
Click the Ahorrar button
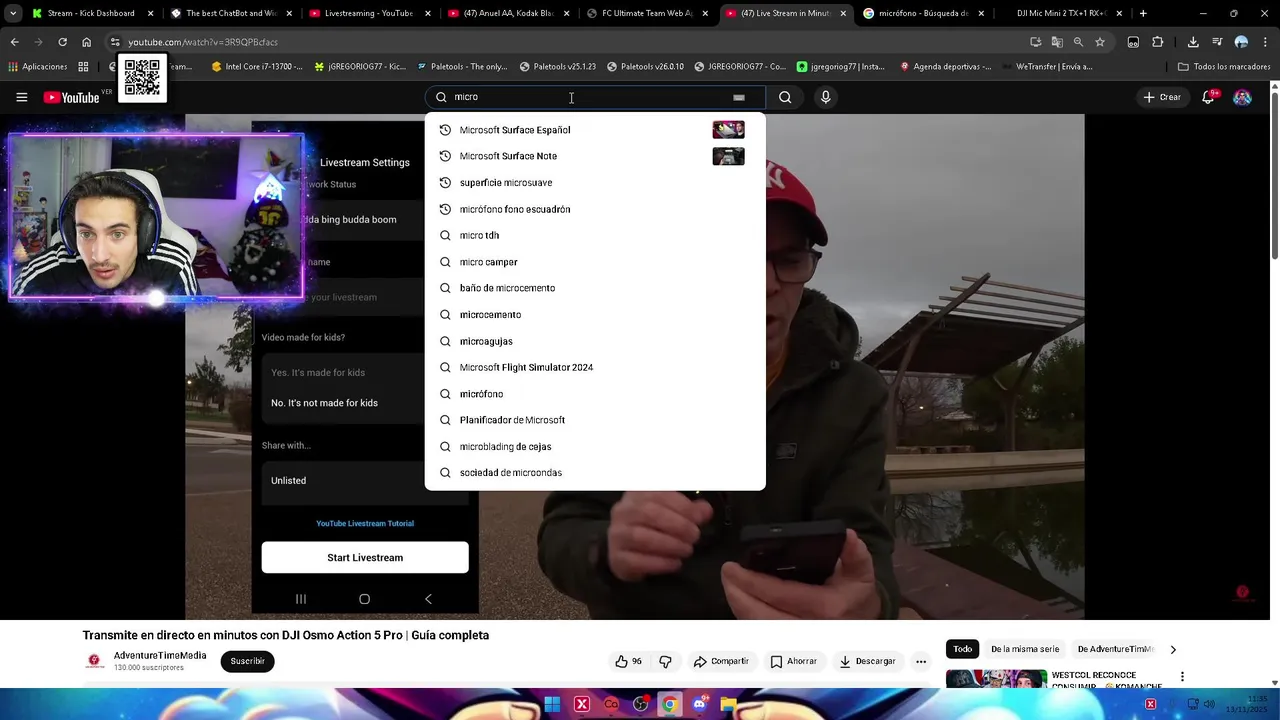(x=794, y=661)
